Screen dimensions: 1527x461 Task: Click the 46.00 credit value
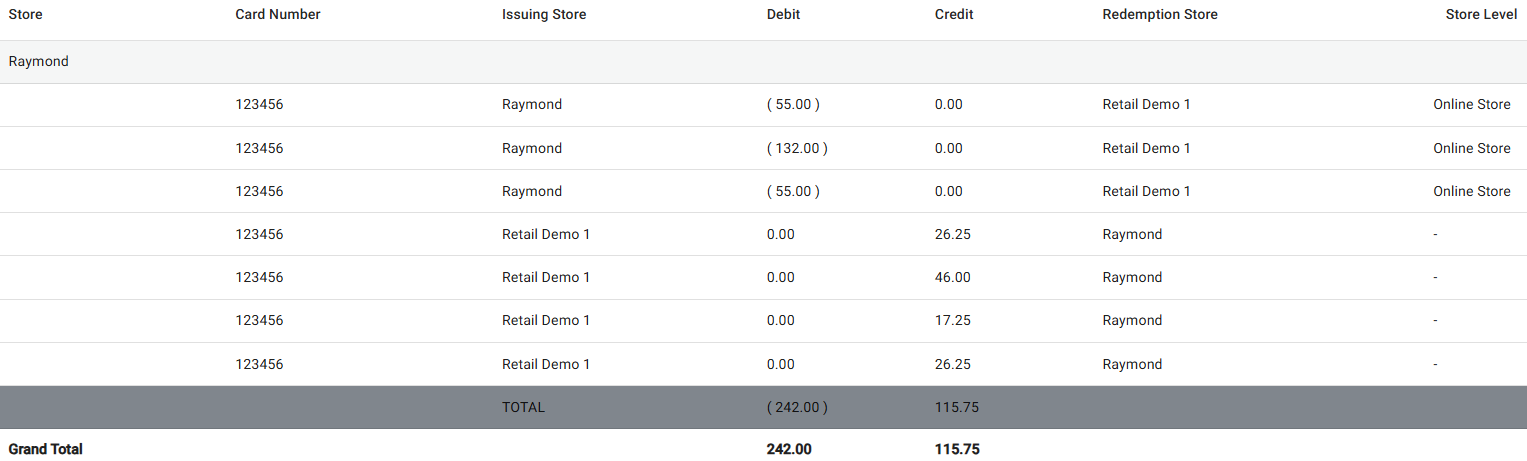[x=952, y=277]
